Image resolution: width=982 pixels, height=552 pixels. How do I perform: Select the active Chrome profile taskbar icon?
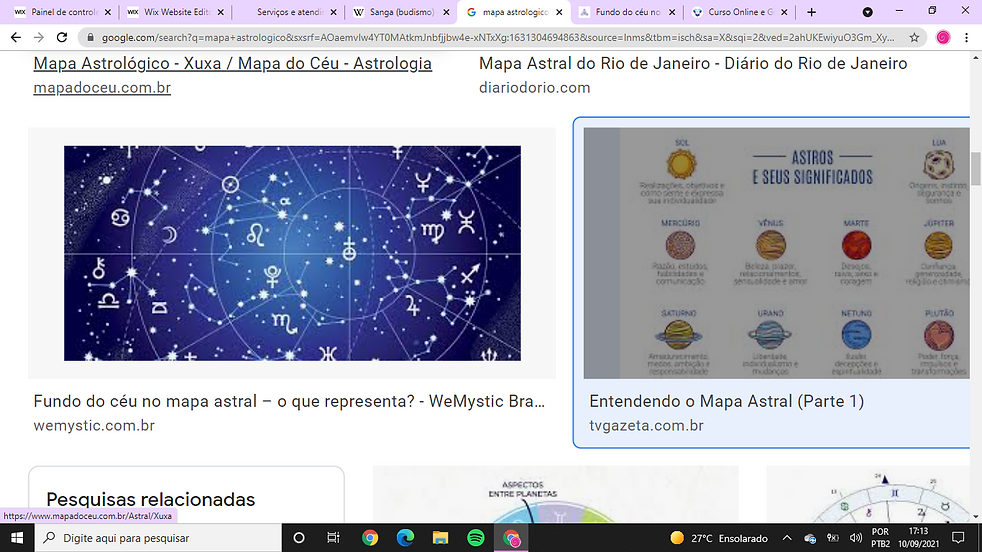coord(511,538)
